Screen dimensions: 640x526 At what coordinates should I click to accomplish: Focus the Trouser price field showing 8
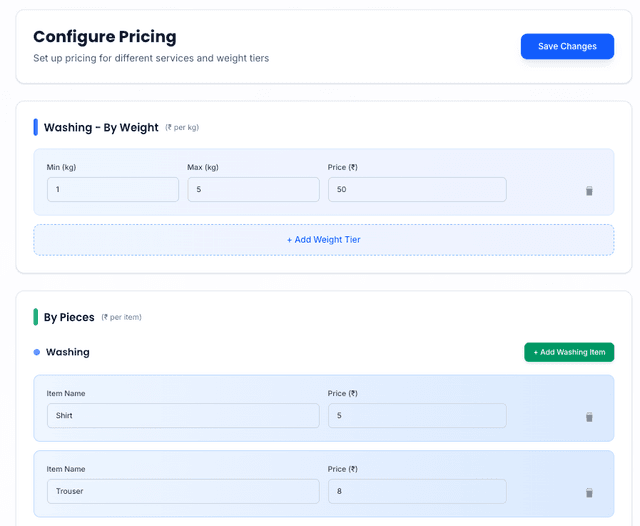click(x=416, y=491)
